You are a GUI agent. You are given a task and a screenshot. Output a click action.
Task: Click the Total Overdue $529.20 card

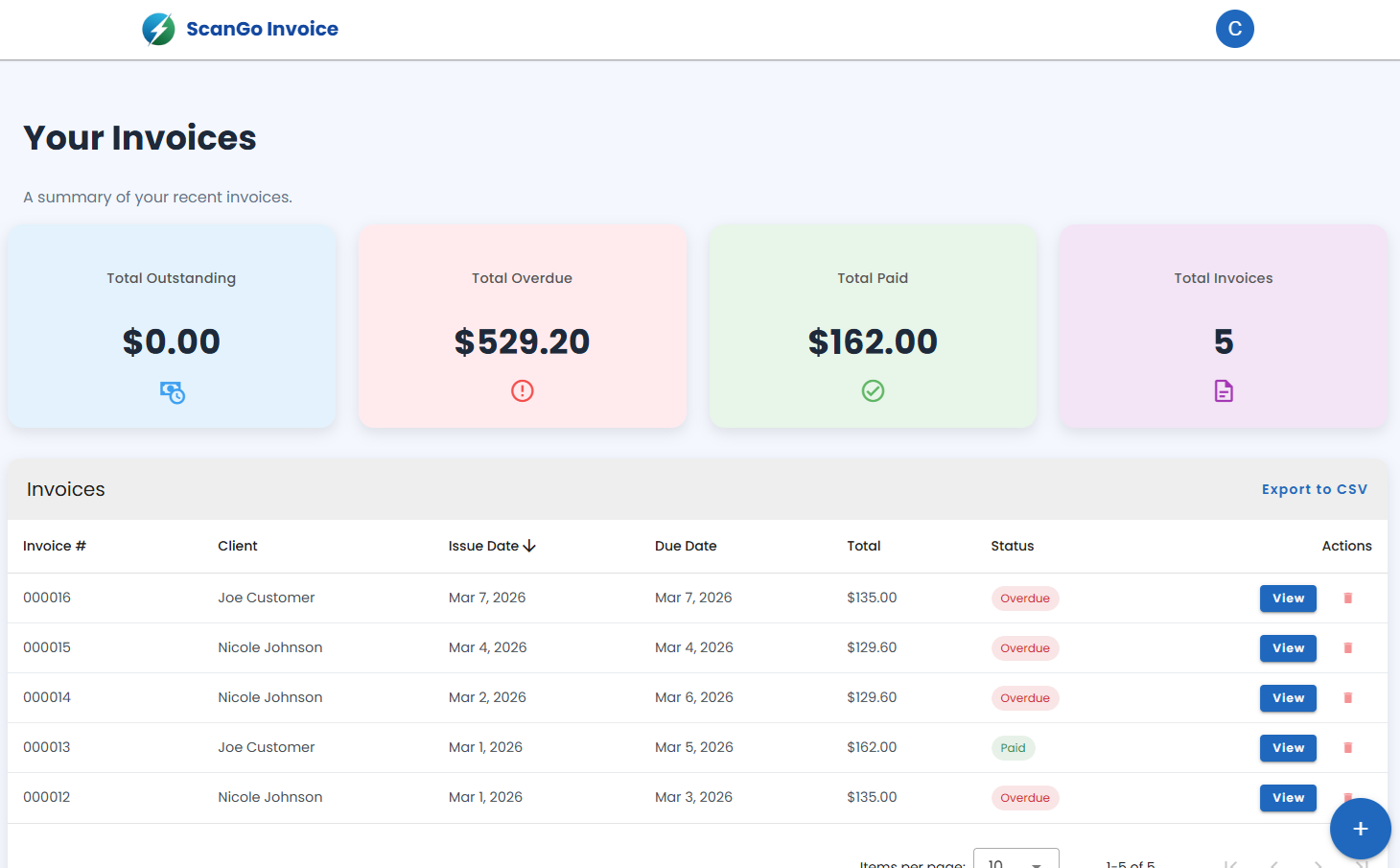click(523, 326)
